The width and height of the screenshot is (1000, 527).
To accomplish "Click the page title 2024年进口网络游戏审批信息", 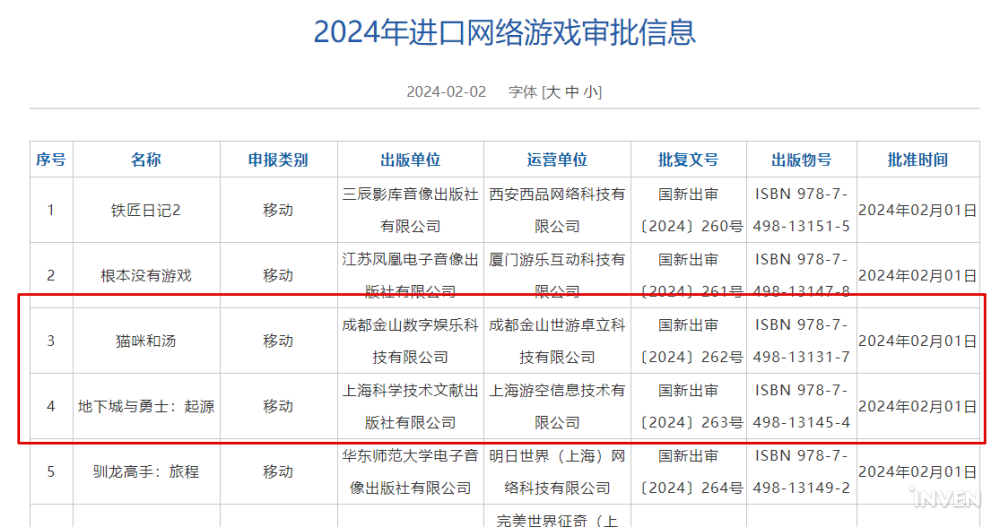I will pyautogui.click(x=504, y=32).
